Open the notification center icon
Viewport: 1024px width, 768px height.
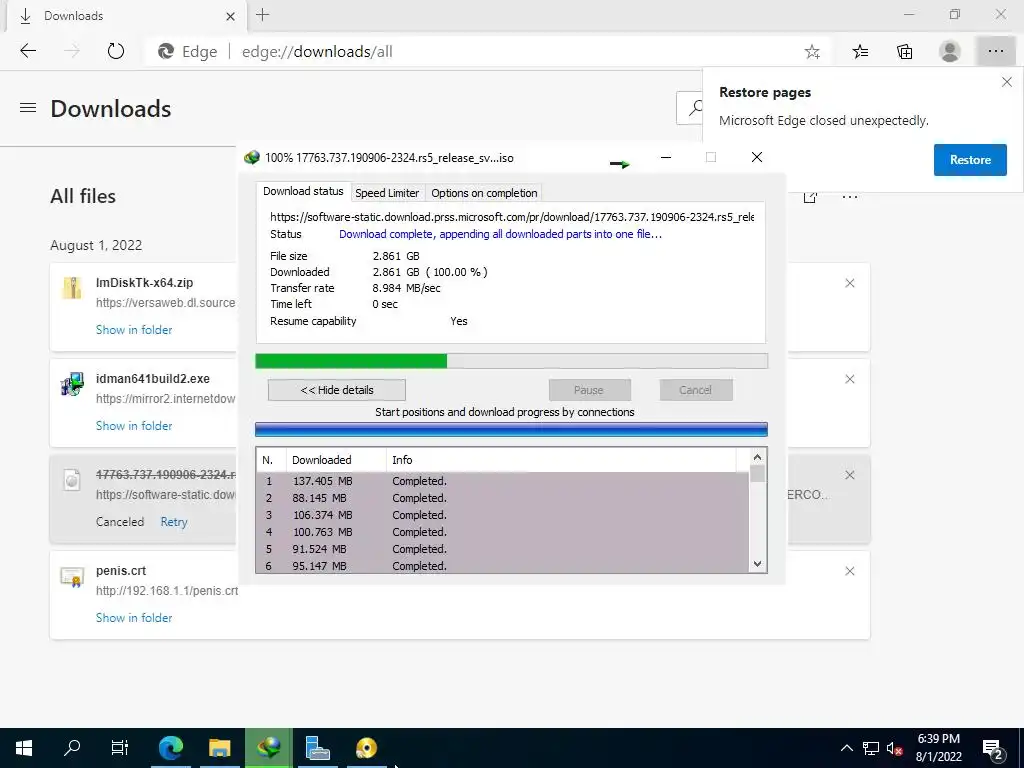point(993,749)
